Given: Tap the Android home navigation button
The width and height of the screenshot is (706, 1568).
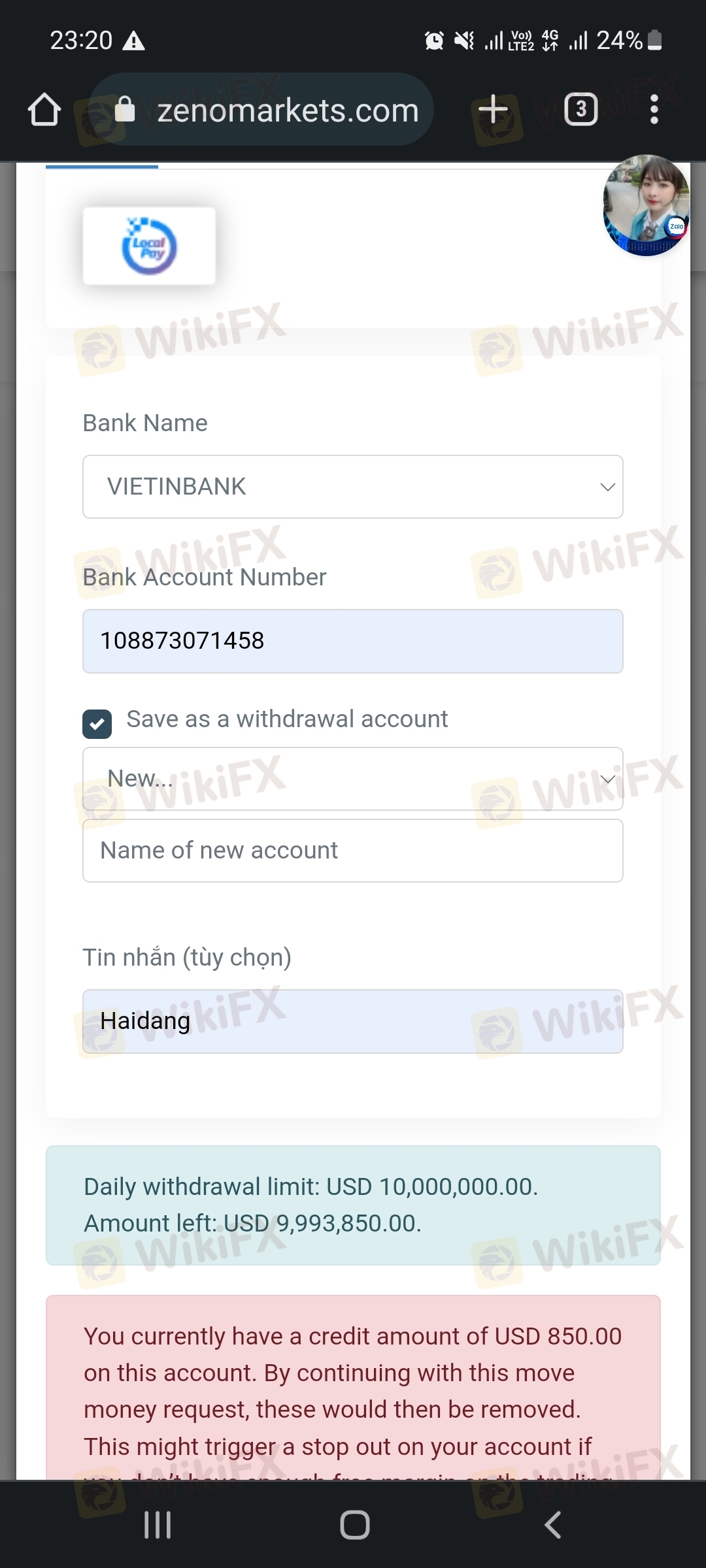Looking at the screenshot, I should click(x=354, y=1525).
